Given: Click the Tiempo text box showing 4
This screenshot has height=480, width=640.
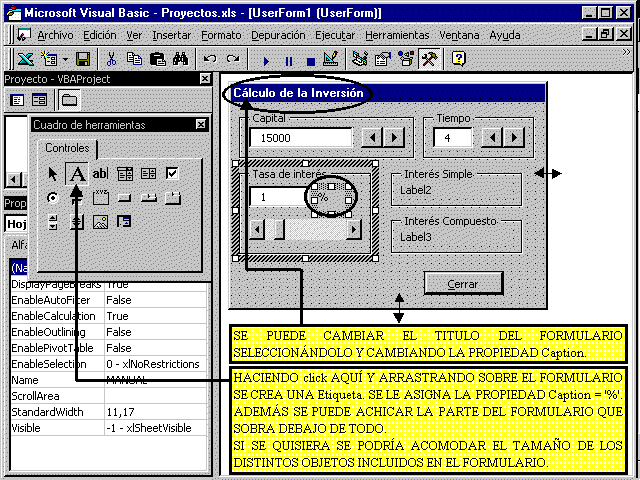Looking at the screenshot, I should tap(452, 138).
